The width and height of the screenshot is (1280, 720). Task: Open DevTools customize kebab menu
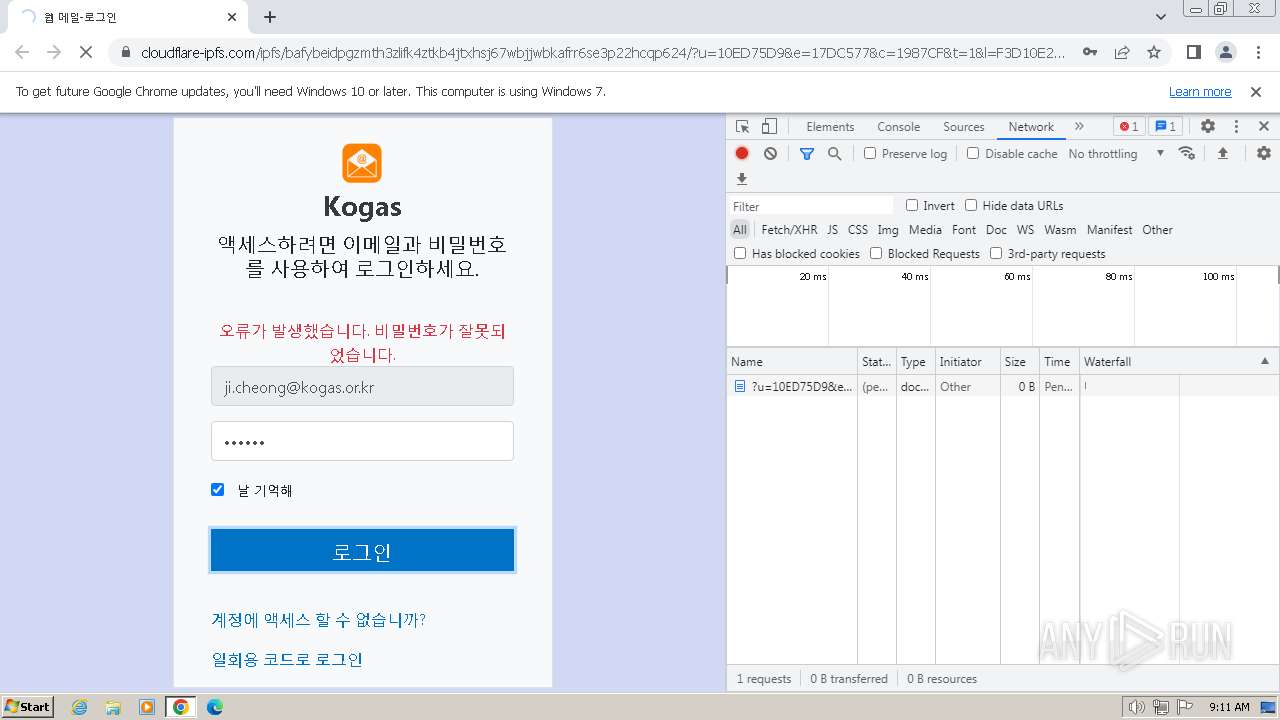[x=1236, y=127]
